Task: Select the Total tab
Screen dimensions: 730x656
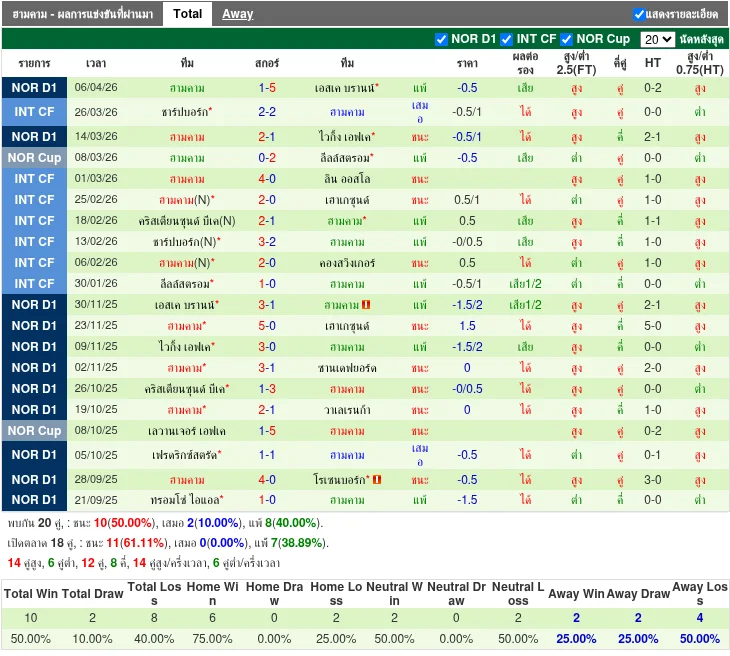Action: coord(187,14)
